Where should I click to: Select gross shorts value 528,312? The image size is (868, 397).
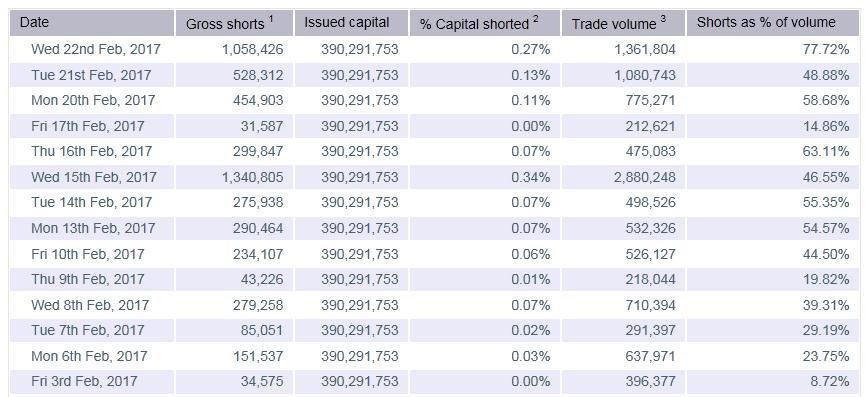click(260, 75)
